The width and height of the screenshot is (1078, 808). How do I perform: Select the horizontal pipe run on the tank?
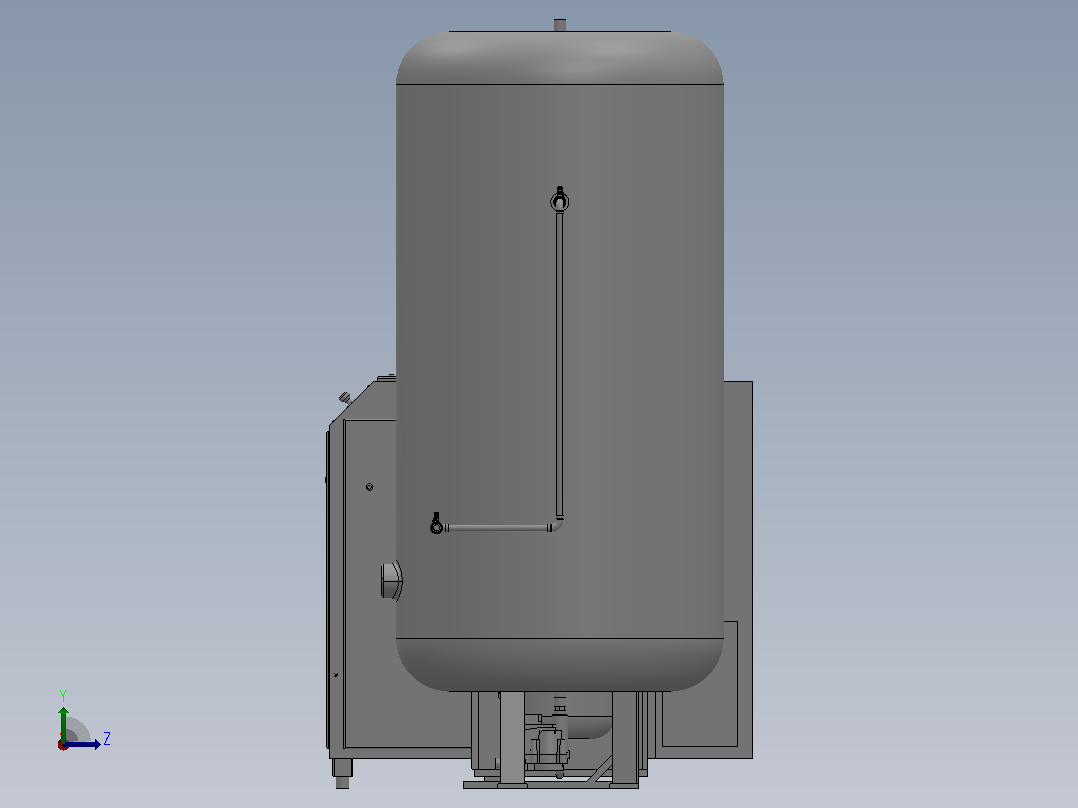pos(497,528)
